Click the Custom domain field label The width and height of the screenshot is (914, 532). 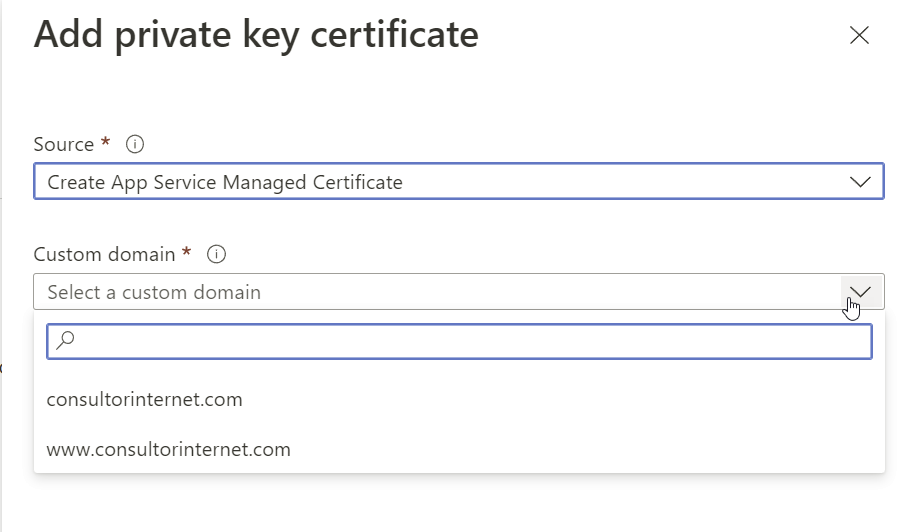104,254
